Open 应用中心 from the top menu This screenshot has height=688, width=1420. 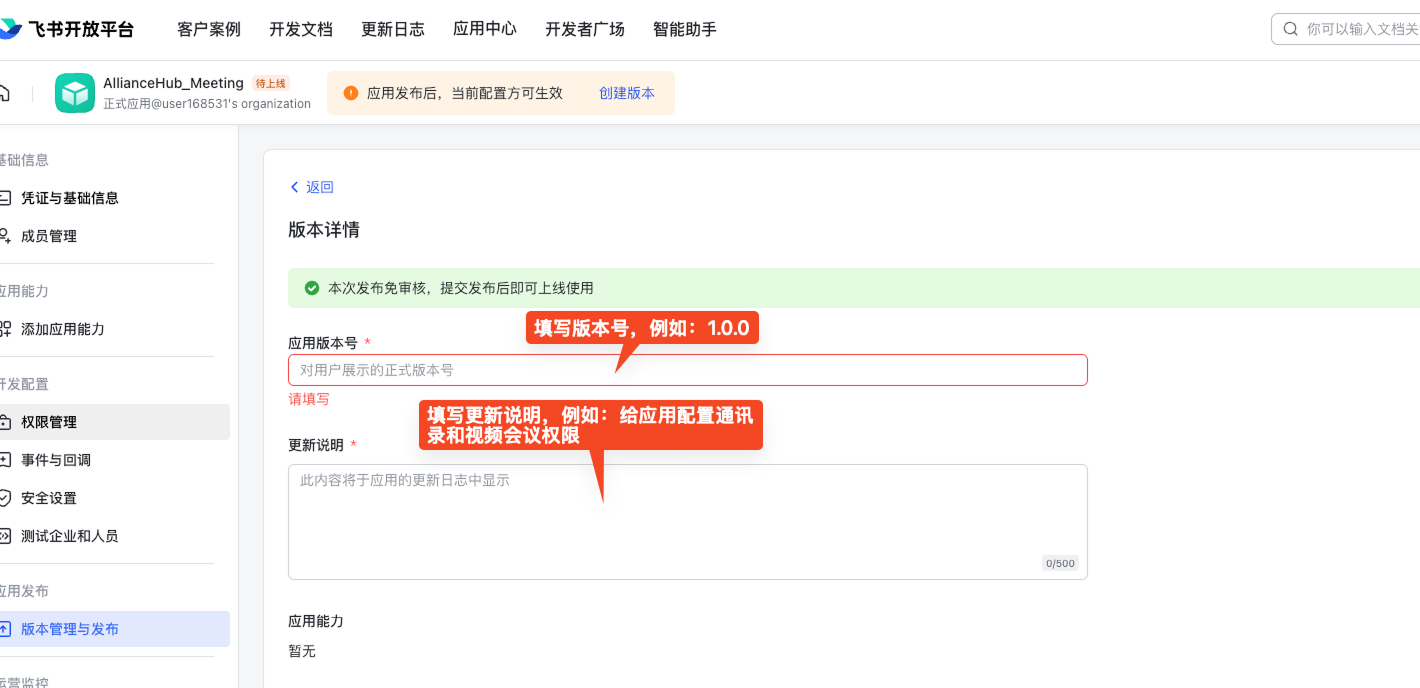485,29
